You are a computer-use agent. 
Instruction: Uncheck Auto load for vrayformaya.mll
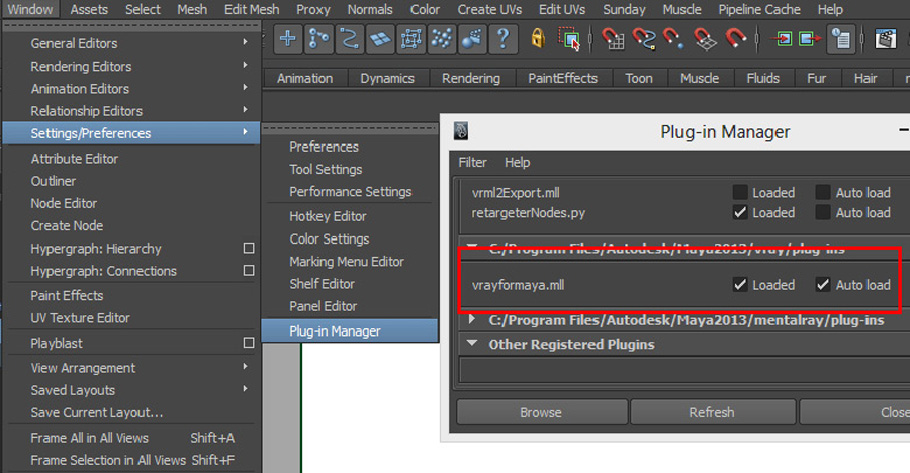[x=823, y=284]
